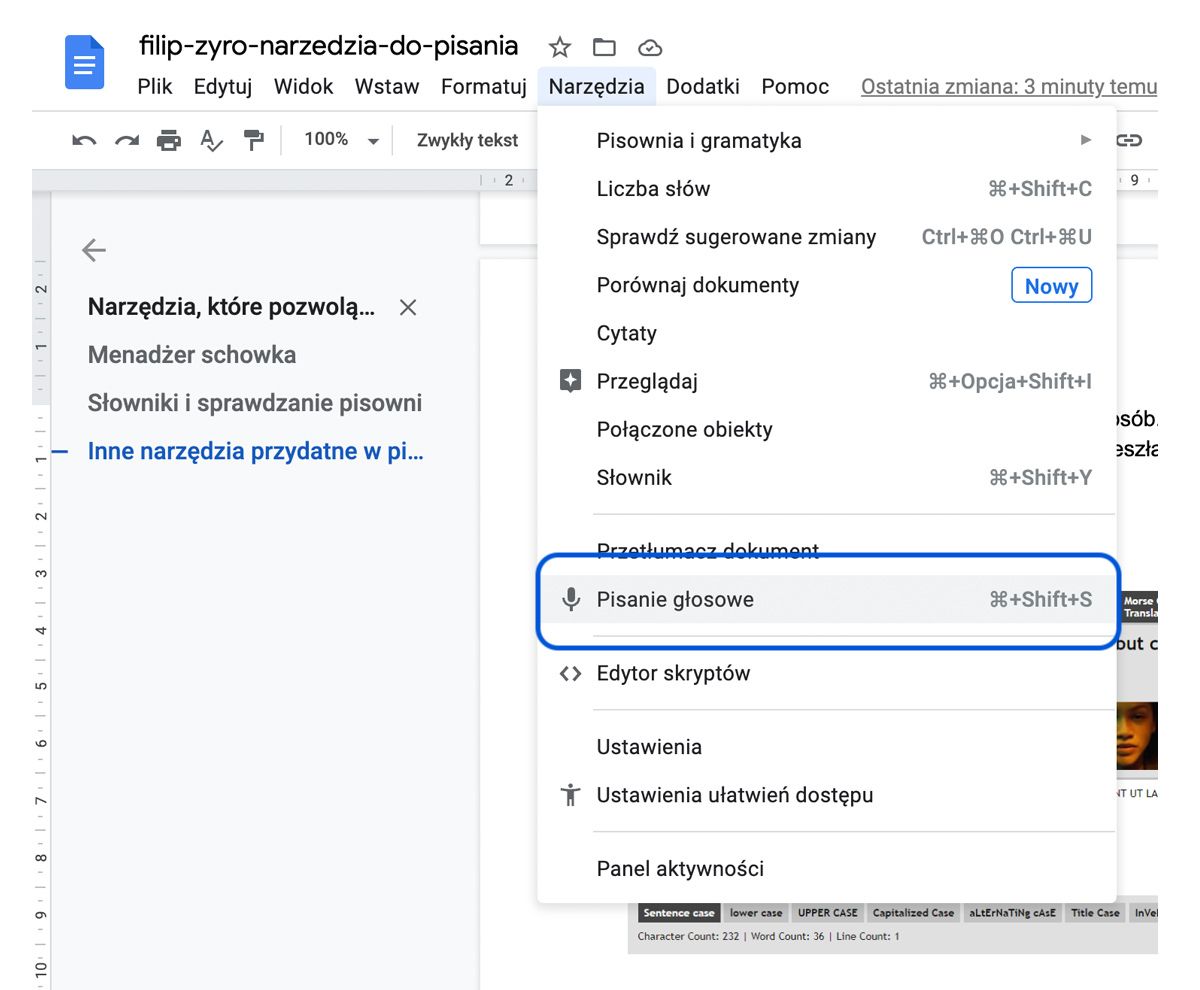Click the spell check icon
Image resolution: width=1200 pixels, height=990 pixels.
click(211, 141)
